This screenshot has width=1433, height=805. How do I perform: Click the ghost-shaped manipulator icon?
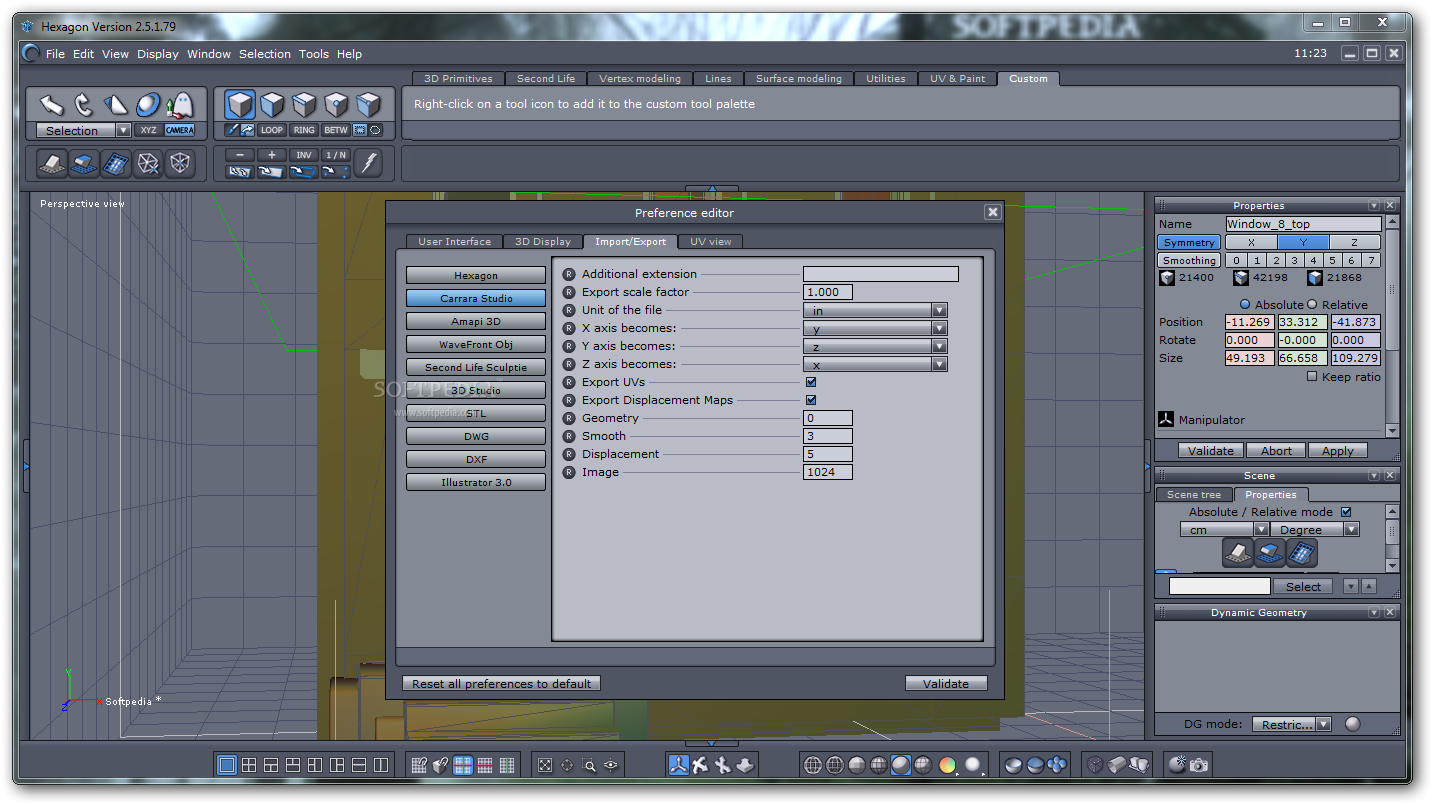click(180, 104)
